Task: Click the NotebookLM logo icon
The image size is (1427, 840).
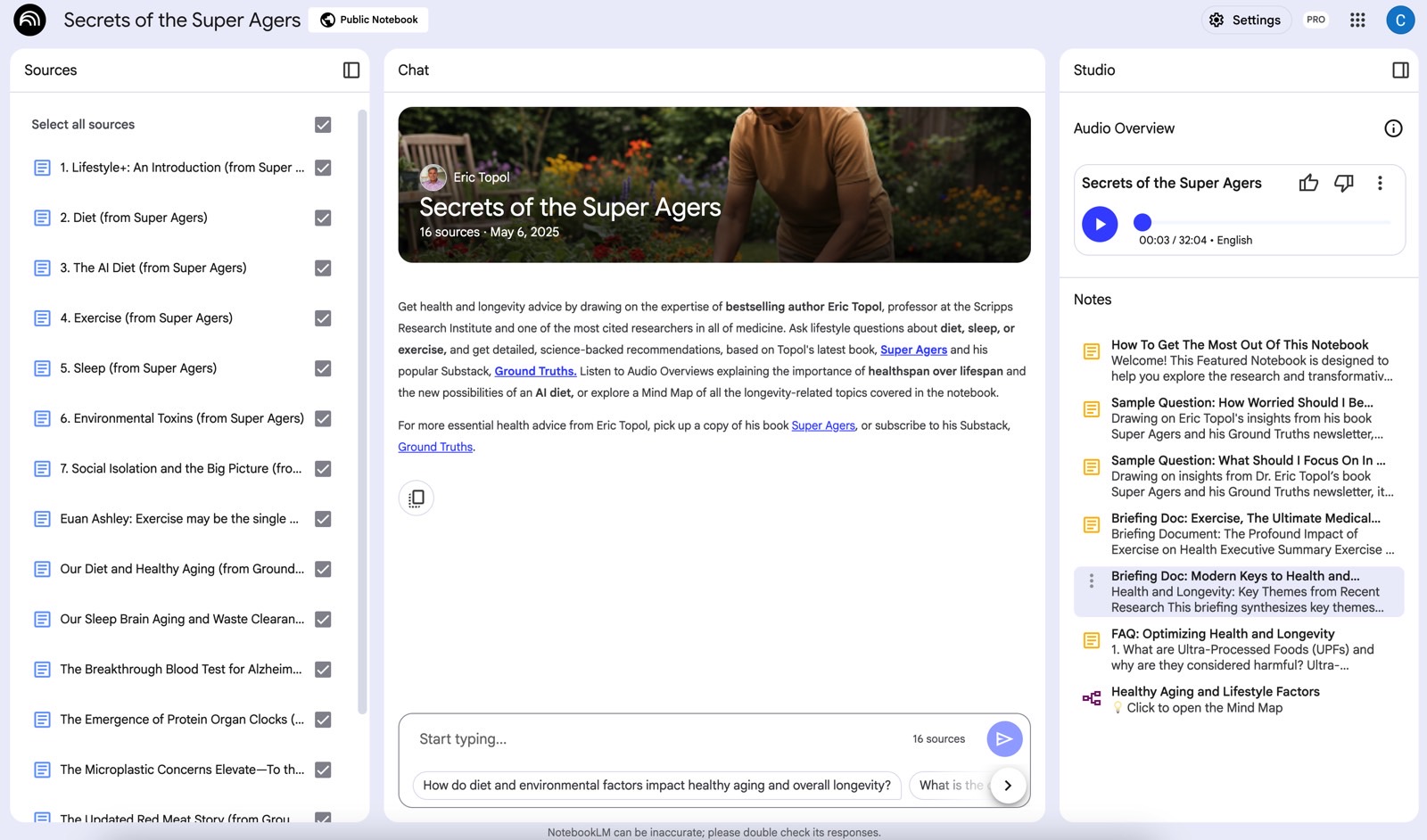Action: (29, 20)
